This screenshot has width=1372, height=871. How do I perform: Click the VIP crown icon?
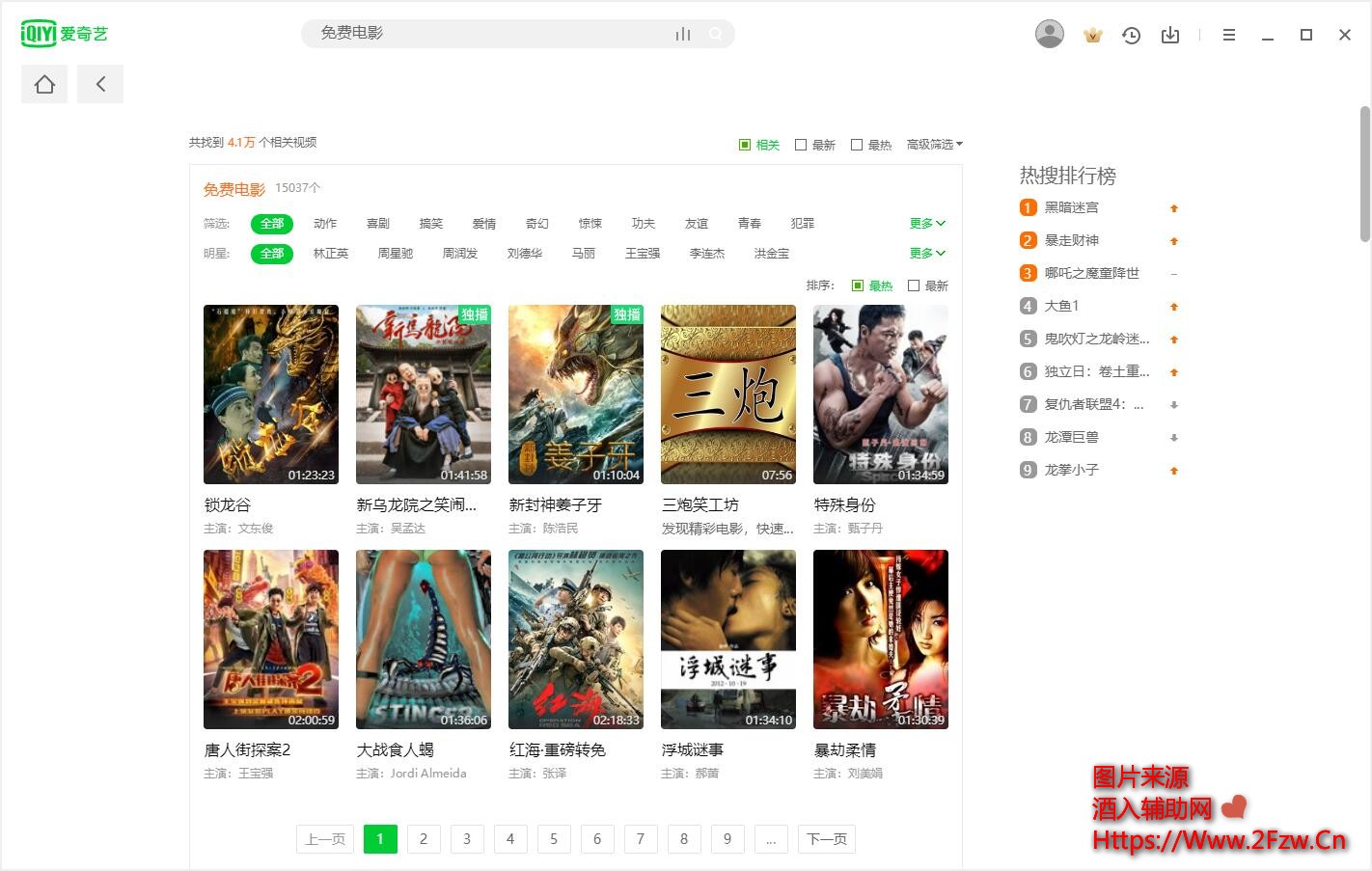tap(1093, 35)
